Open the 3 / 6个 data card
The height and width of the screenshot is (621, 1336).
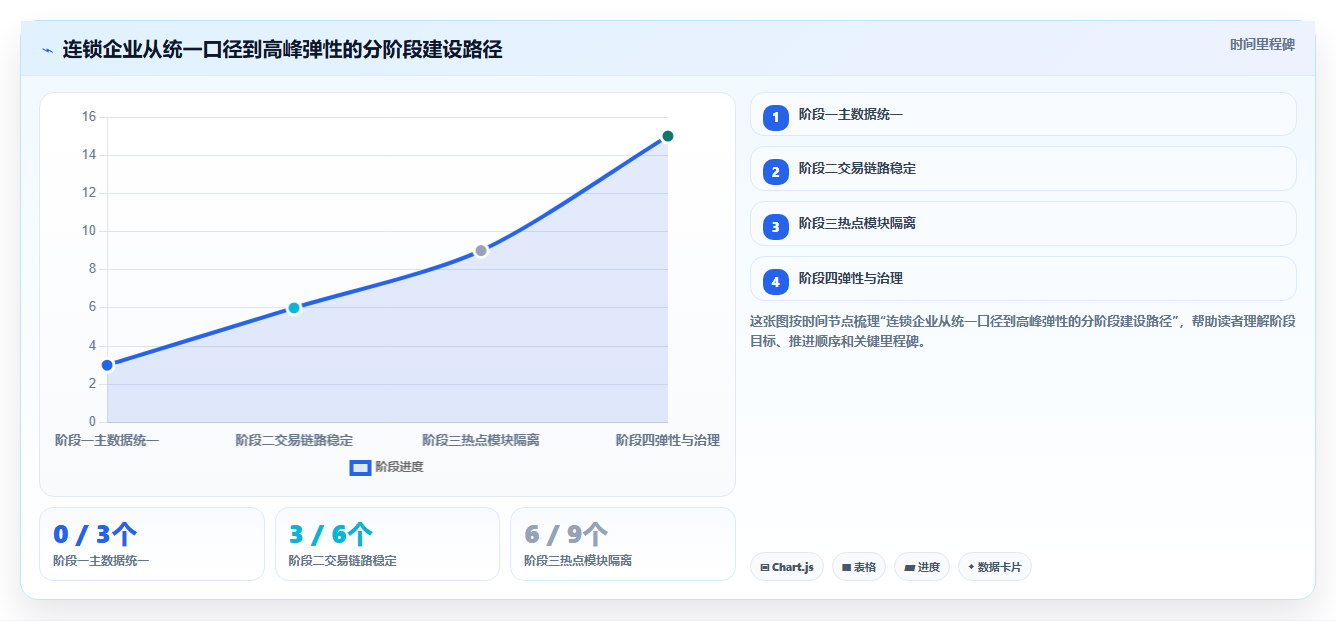pos(387,544)
